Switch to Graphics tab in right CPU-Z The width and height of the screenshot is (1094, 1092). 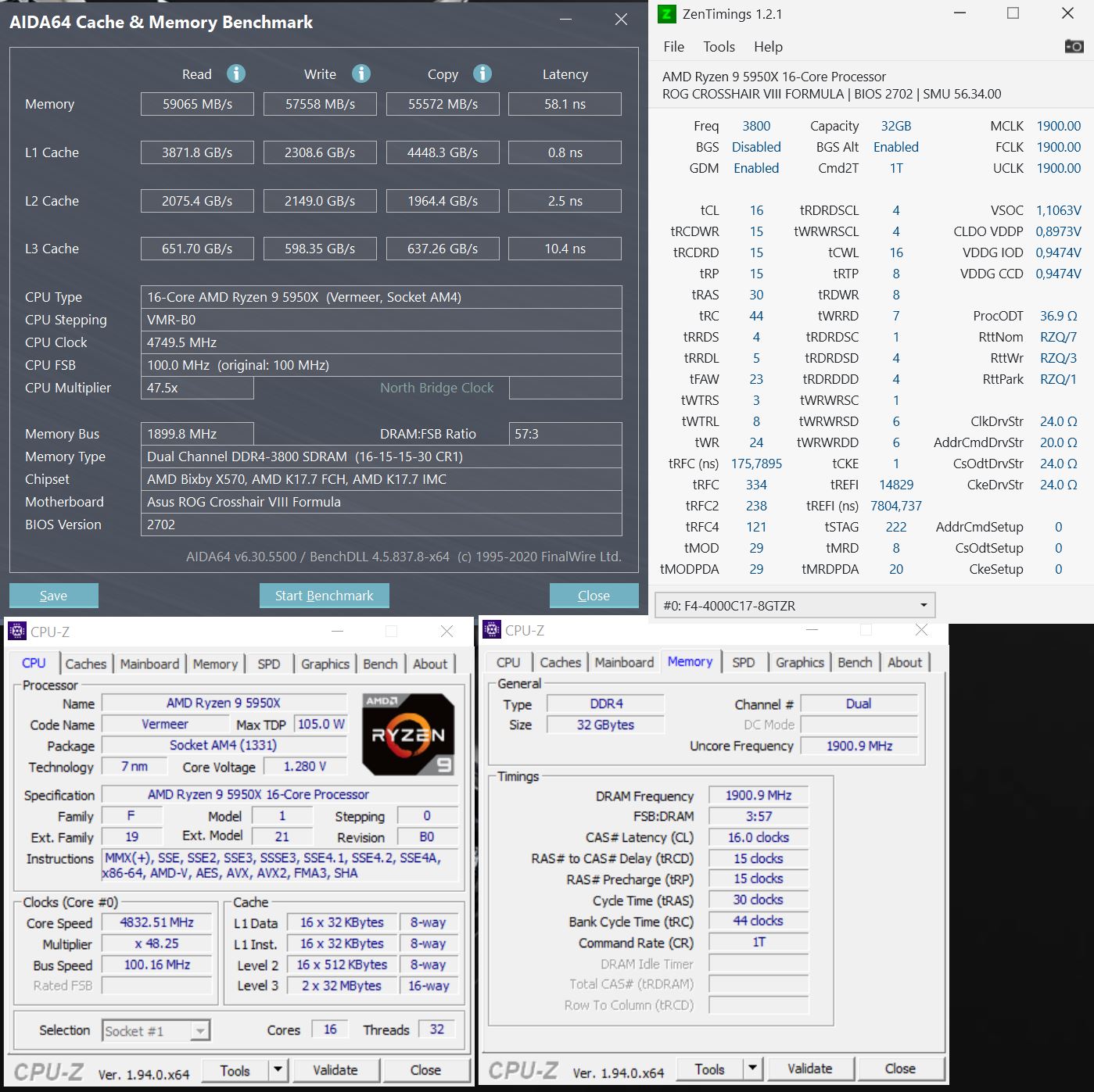[x=800, y=662]
